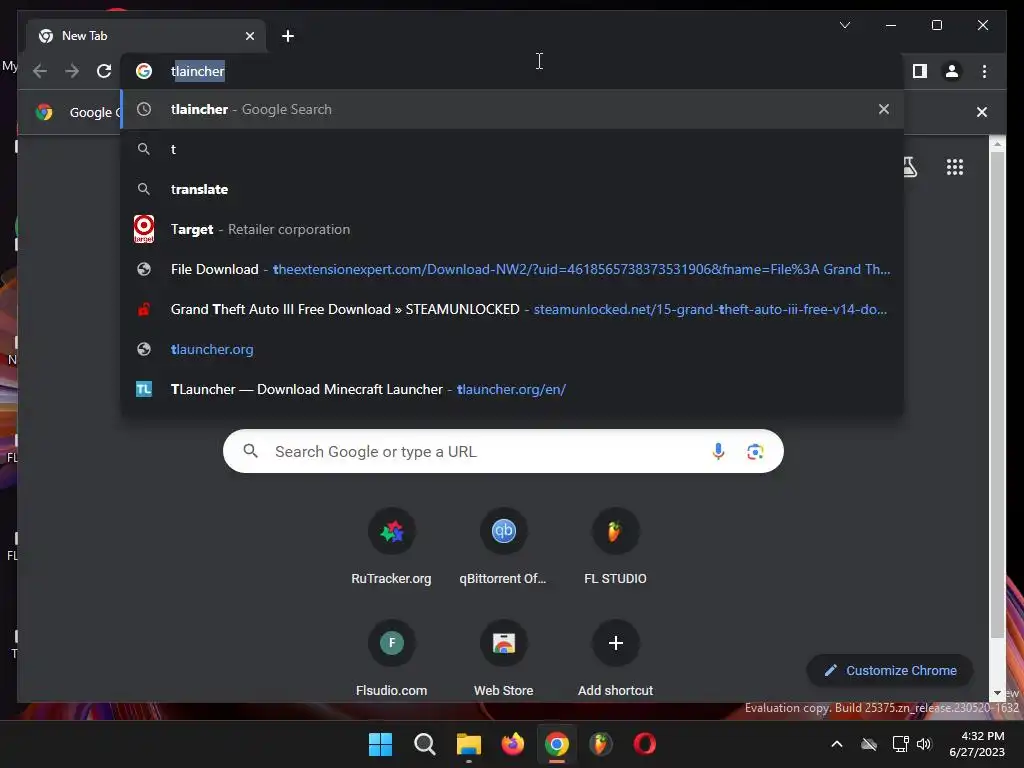Viewport: 1024px width, 768px height.
Task: Open the Google apps grid
Action: point(955,167)
